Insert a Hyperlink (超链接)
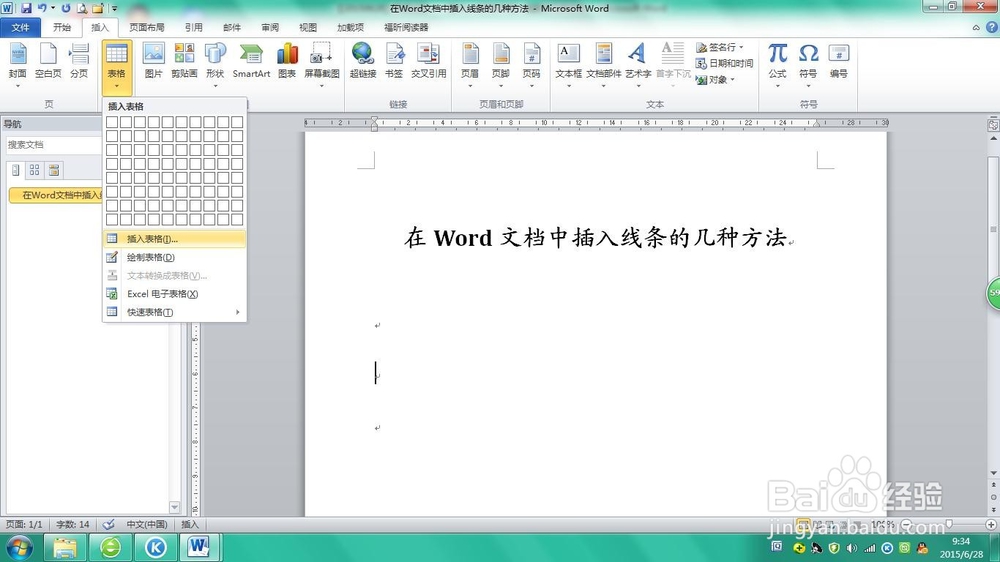Image resolution: width=1000 pixels, height=562 pixels. click(363, 62)
